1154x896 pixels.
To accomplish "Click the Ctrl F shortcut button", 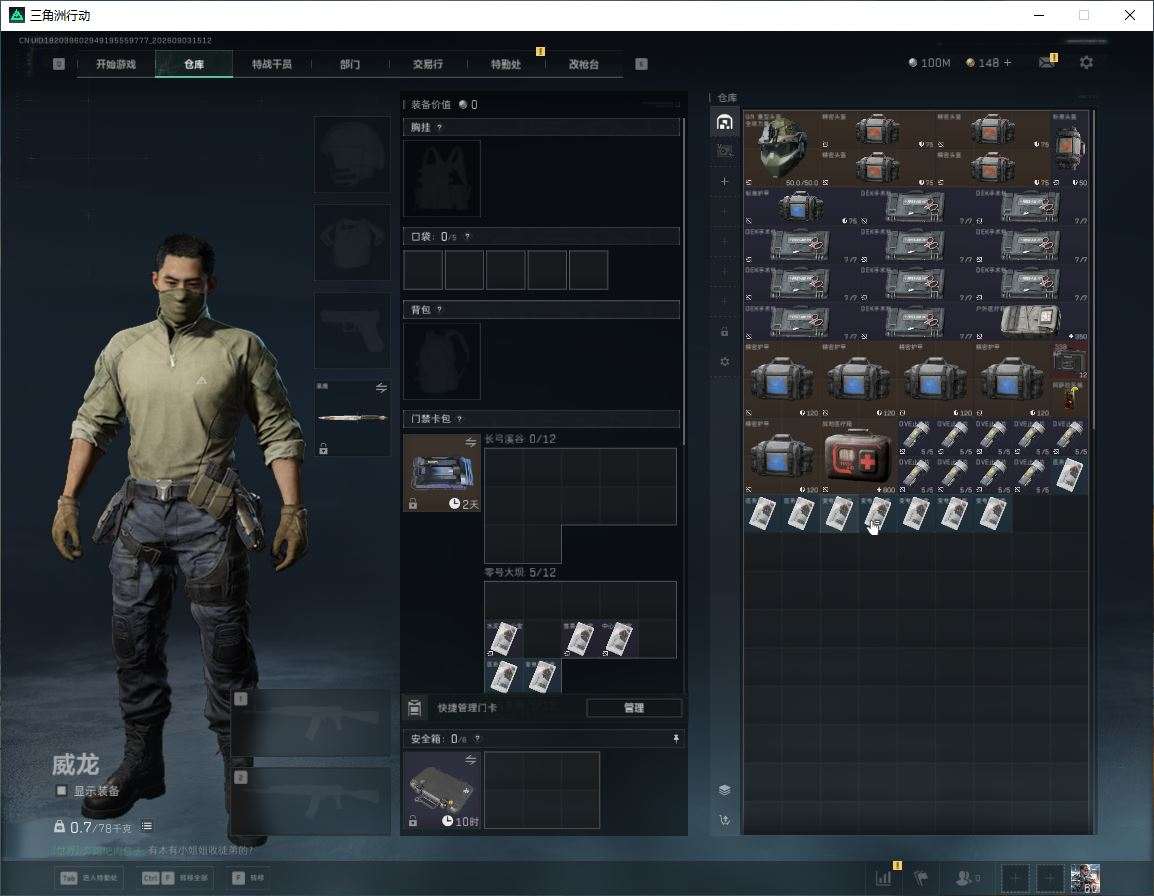I will click(x=175, y=878).
